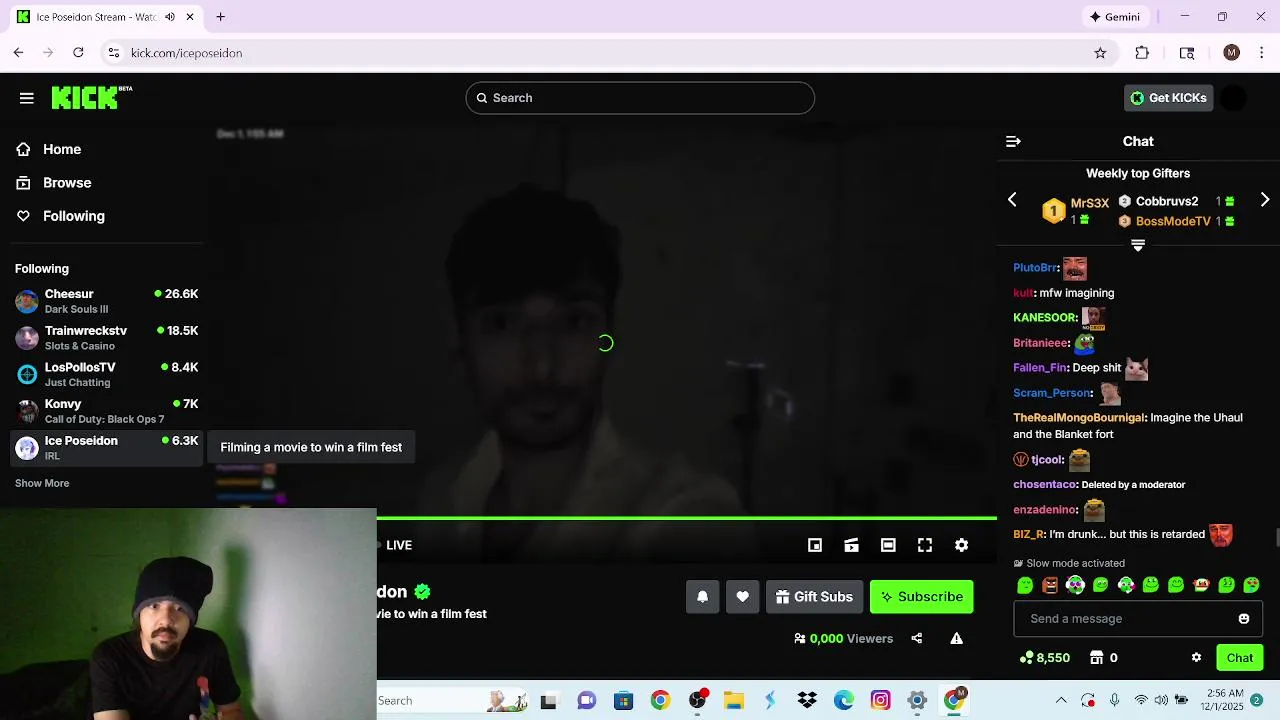Click the report warning icon
The height and width of the screenshot is (720, 1280).
956,638
